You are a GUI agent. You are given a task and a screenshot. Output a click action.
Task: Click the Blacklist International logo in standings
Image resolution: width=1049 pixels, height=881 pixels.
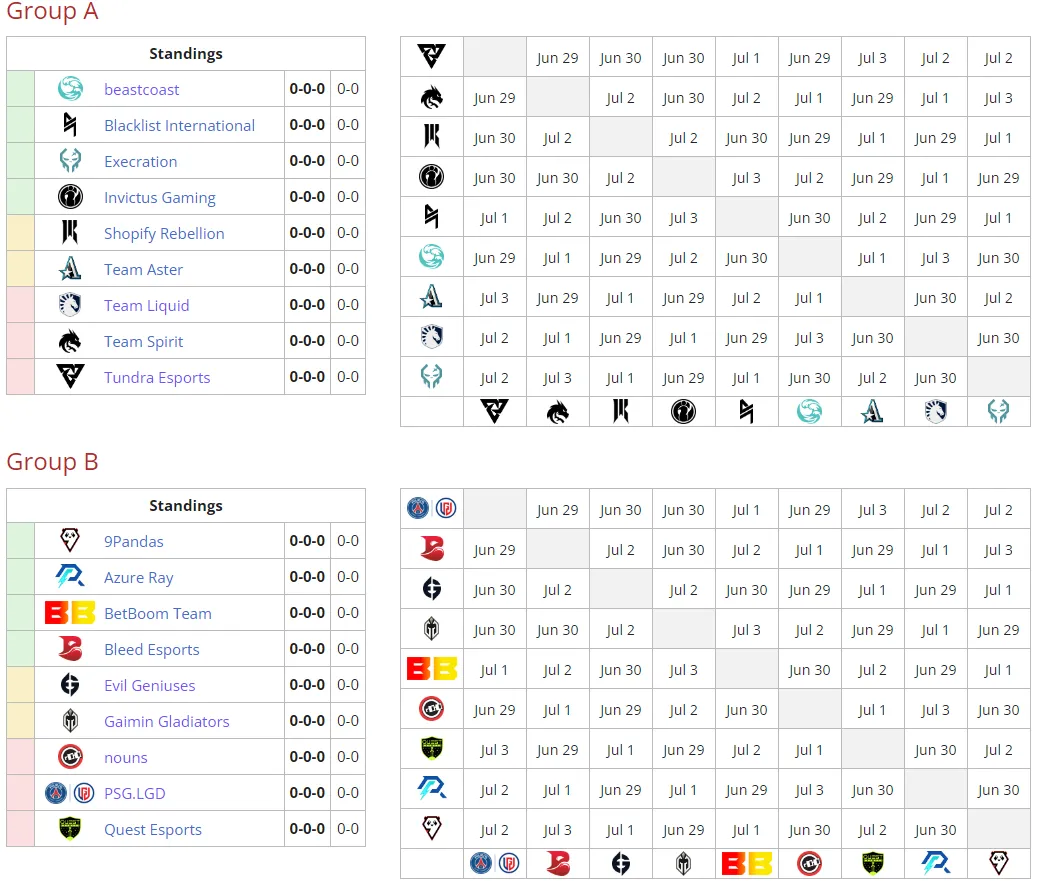[70, 124]
